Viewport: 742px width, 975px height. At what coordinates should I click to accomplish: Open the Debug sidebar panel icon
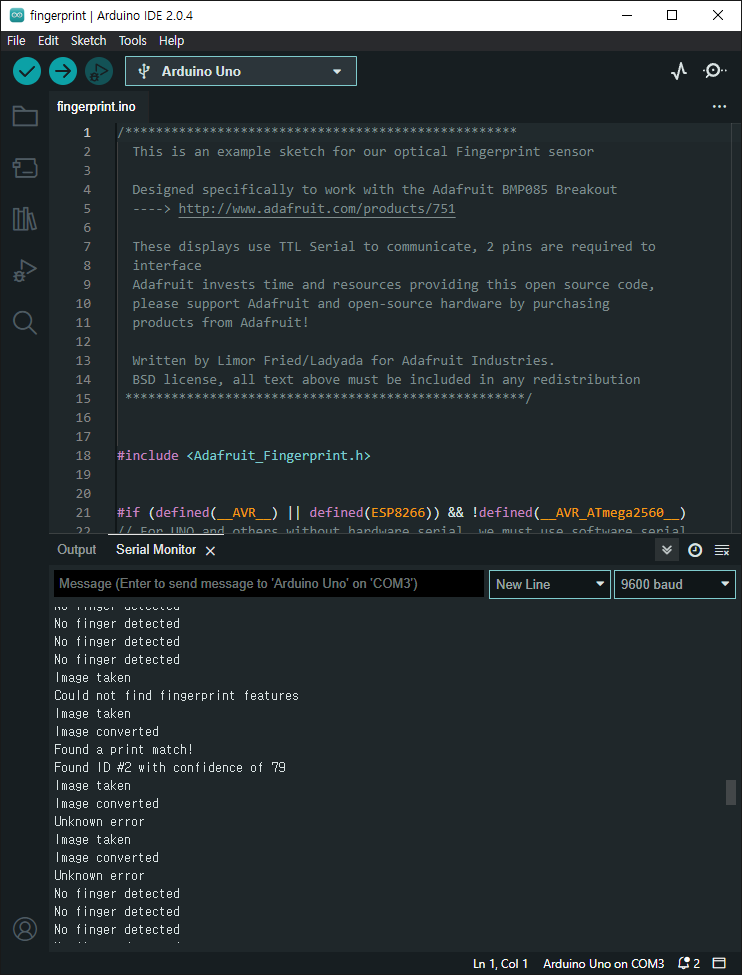coord(25,271)
